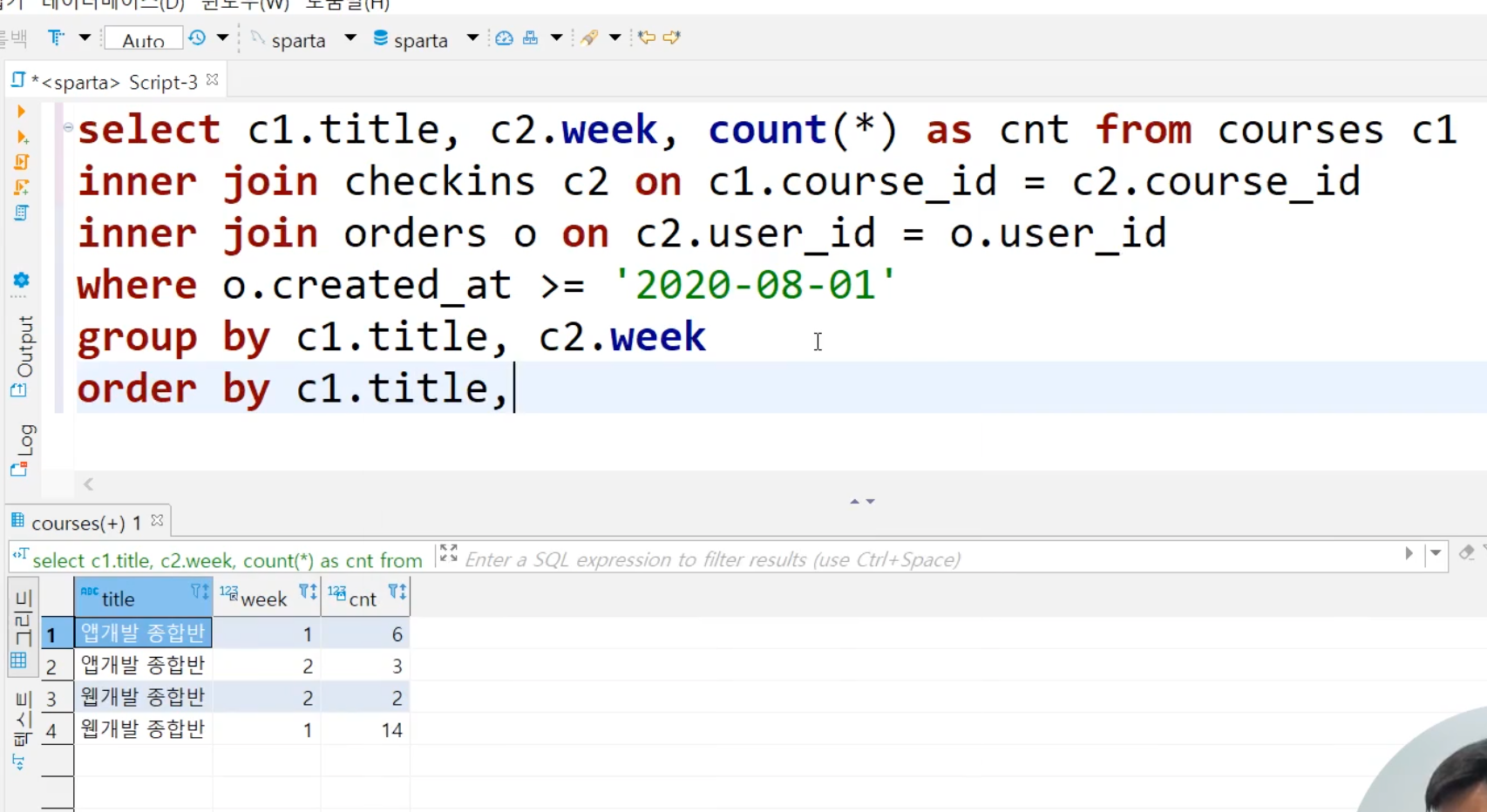The height and width of the screenshot is (812, 1487).
Task: Open the filter history dropdown arrow
Action: click(1436, 553)
